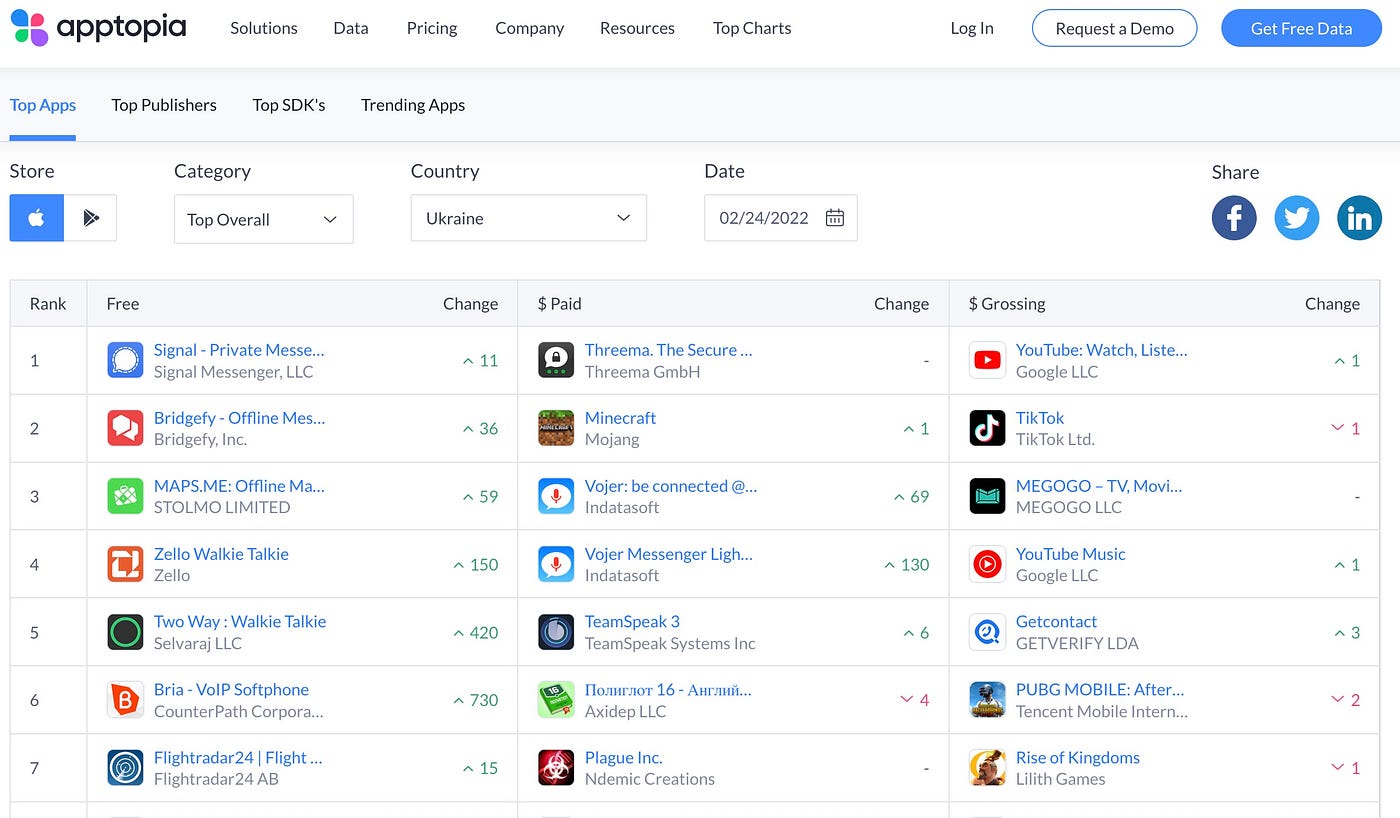Image resolution: width=1400 pixels, height=818 pixels.
Task: Click the PUBG MOBILE app icon
Action: pyautogui.click(x=987, y=700)
